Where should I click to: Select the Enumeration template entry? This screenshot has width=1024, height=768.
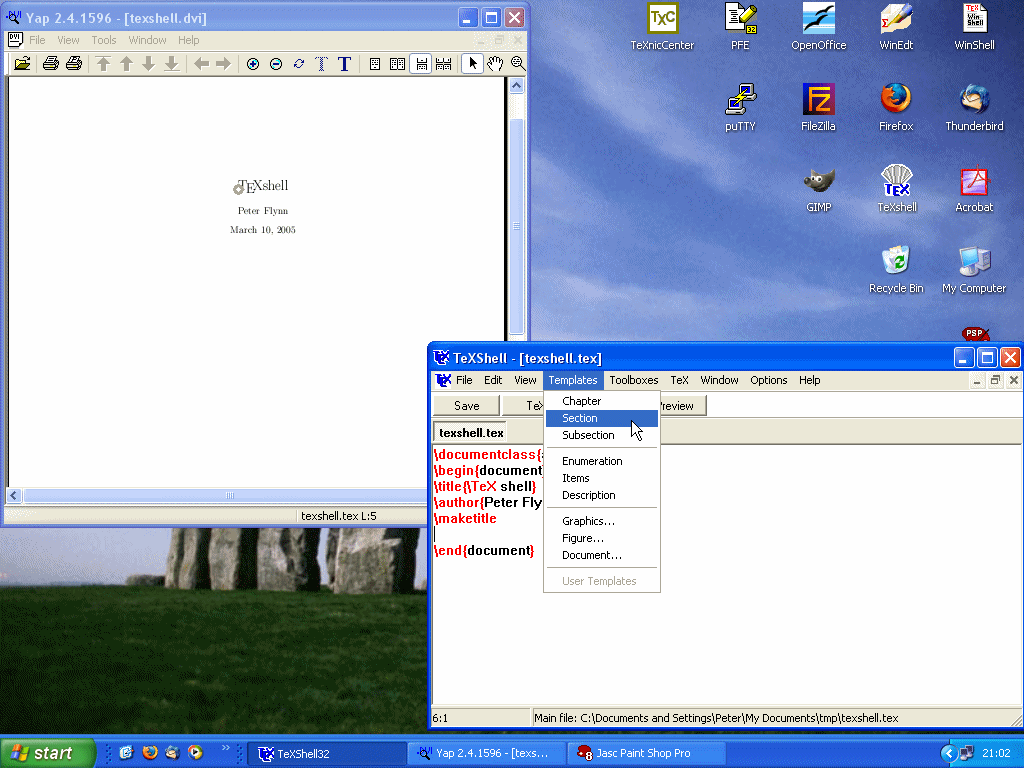pyautogui.click(x=592, y=461)
